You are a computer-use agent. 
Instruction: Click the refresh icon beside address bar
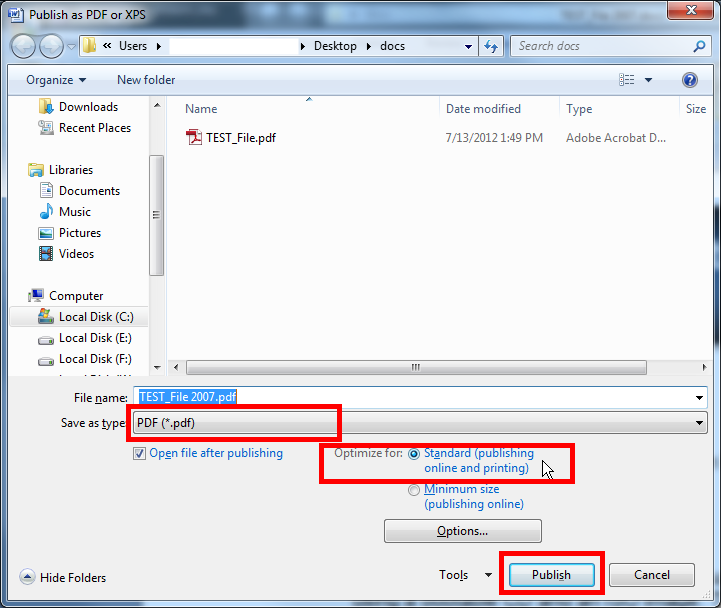(491, 46)
